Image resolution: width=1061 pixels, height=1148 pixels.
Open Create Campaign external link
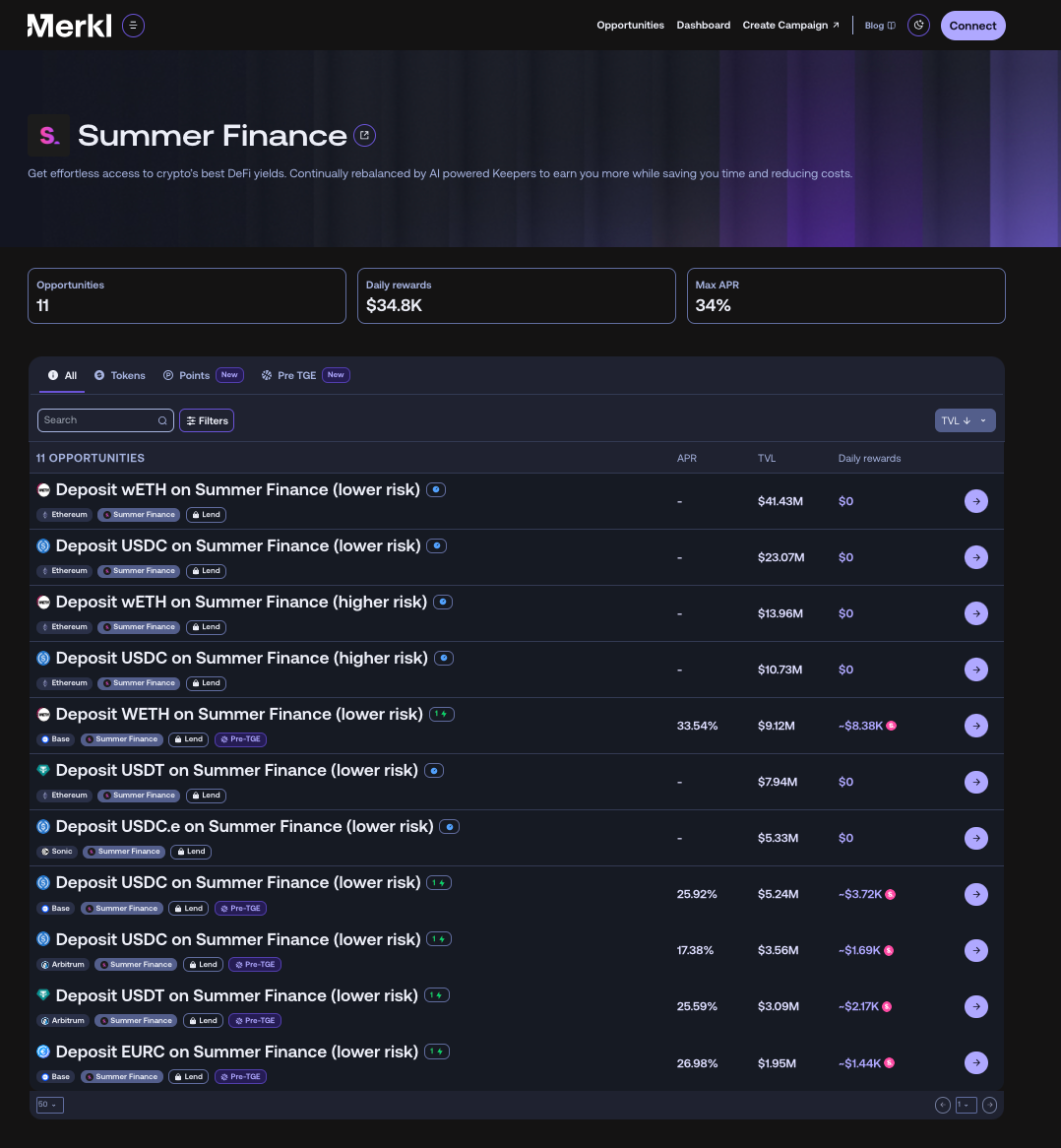[x=791, y=25]
